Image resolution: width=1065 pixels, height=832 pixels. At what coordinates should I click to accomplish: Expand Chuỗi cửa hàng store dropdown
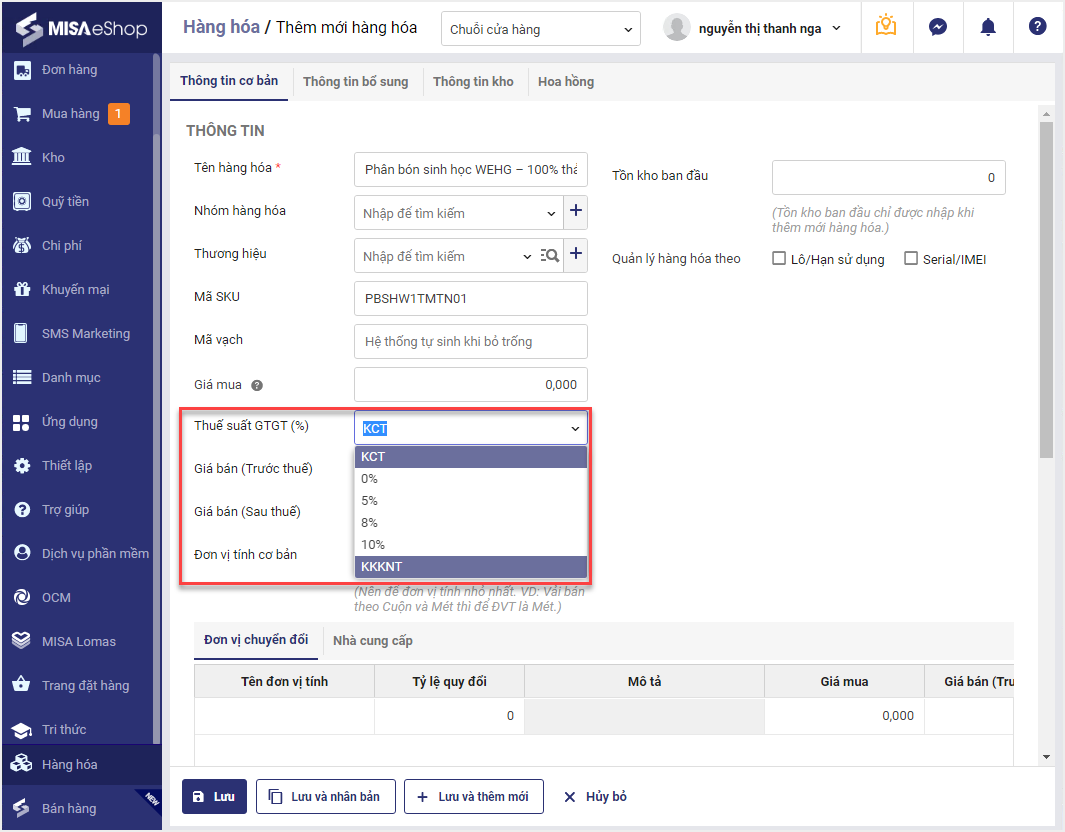click(x=540, y=29)
